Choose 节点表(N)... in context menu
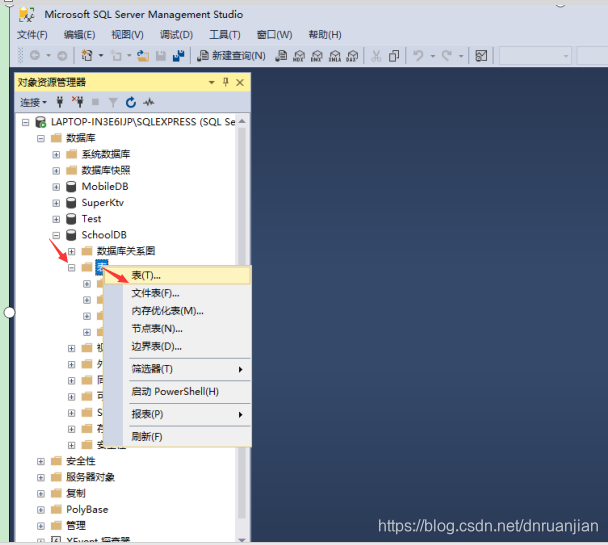This screenshot has width=608, height=545. [x=178, y=329]
